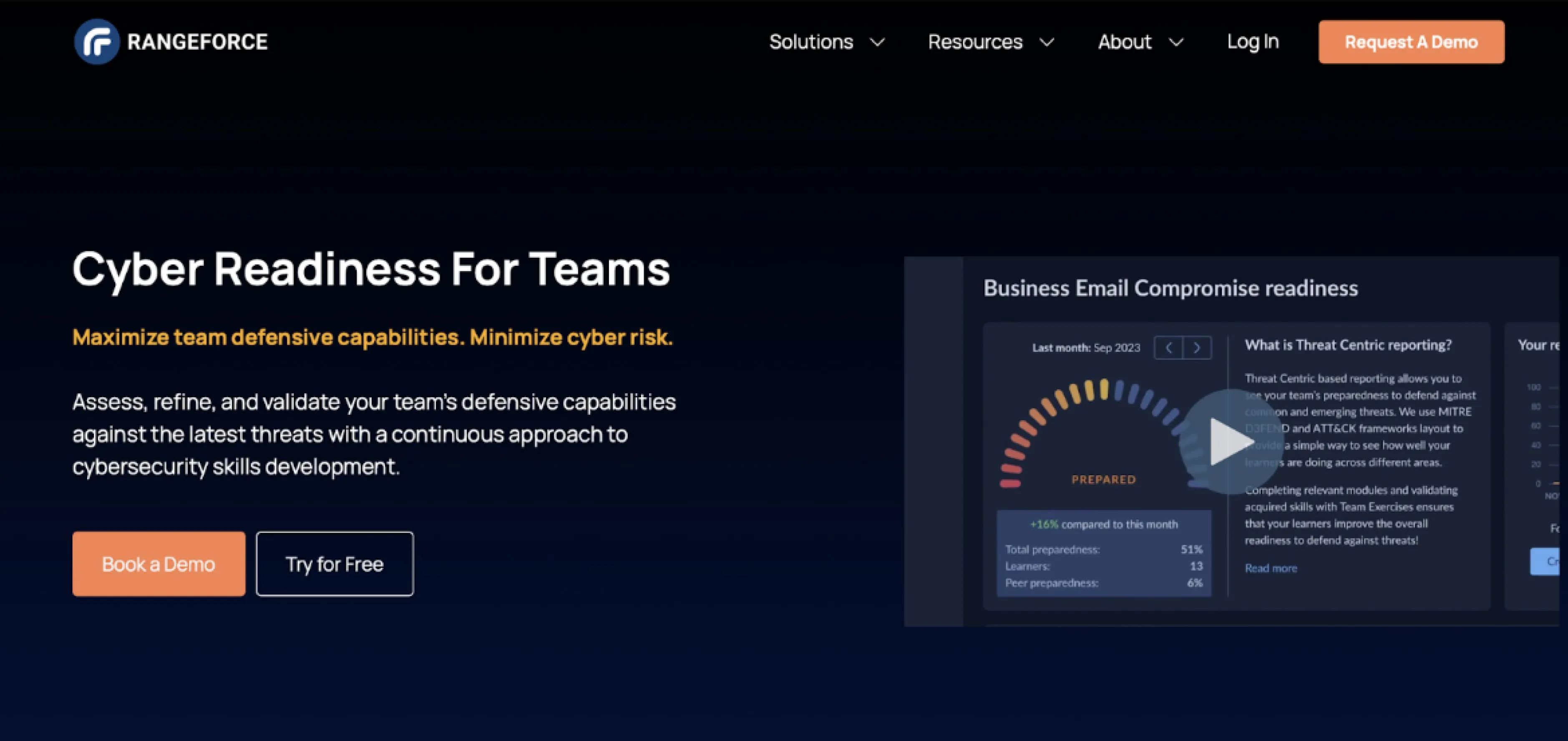
Task: Click Business Email Compromise readiness title
Action: tap(1170, 288)
